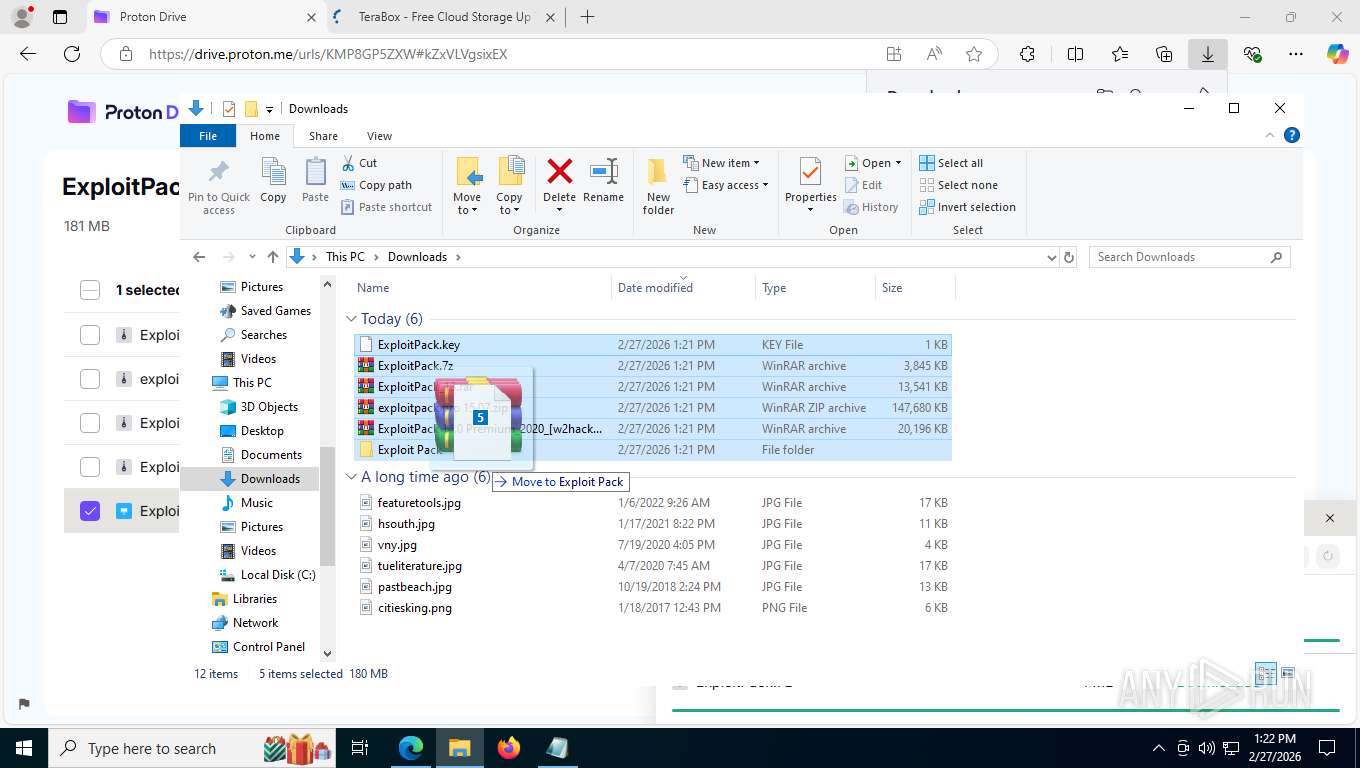Select featuretools.jpg file

pos(652,503)
